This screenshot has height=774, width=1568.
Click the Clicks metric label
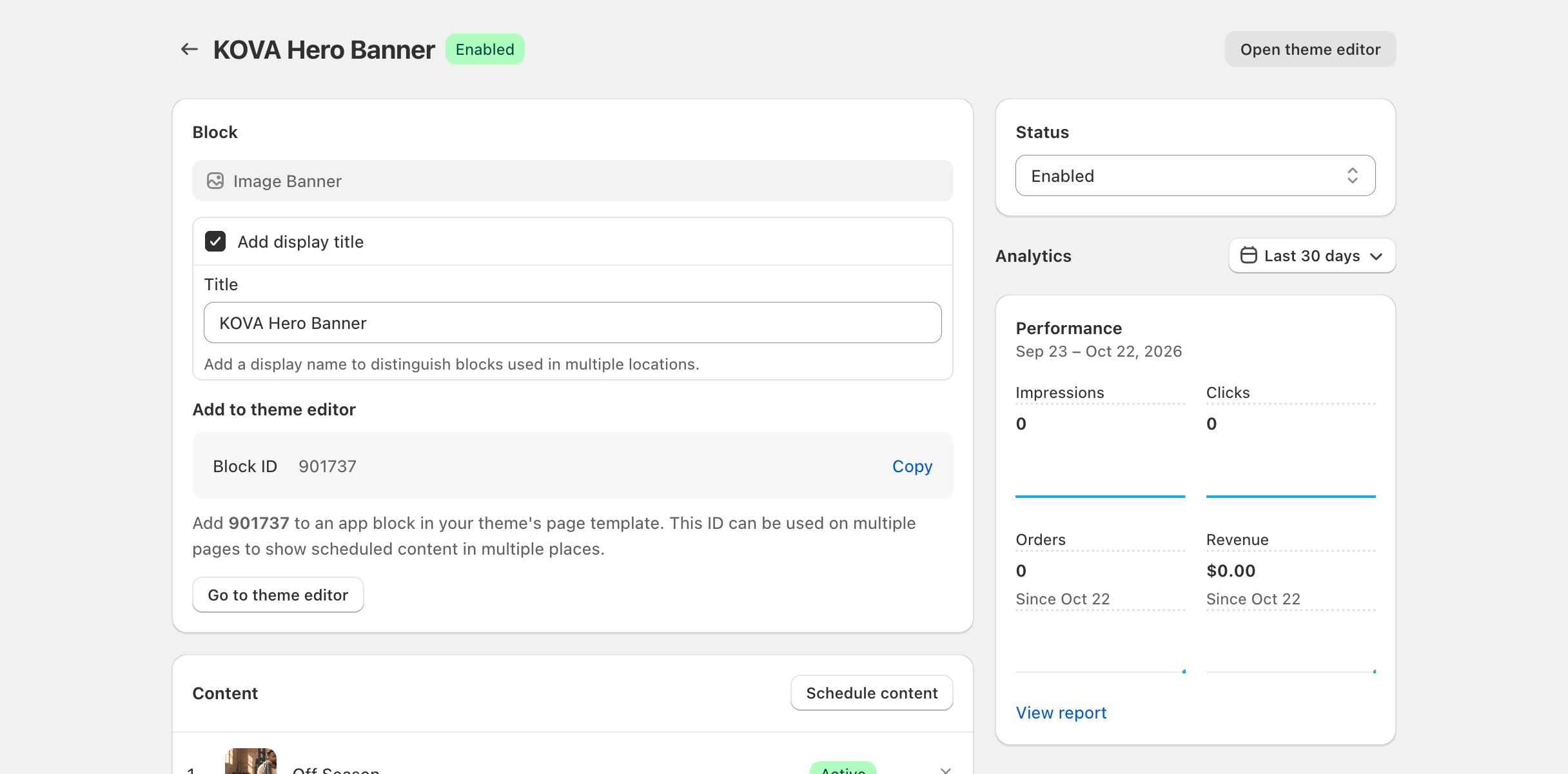[1228, 392]
